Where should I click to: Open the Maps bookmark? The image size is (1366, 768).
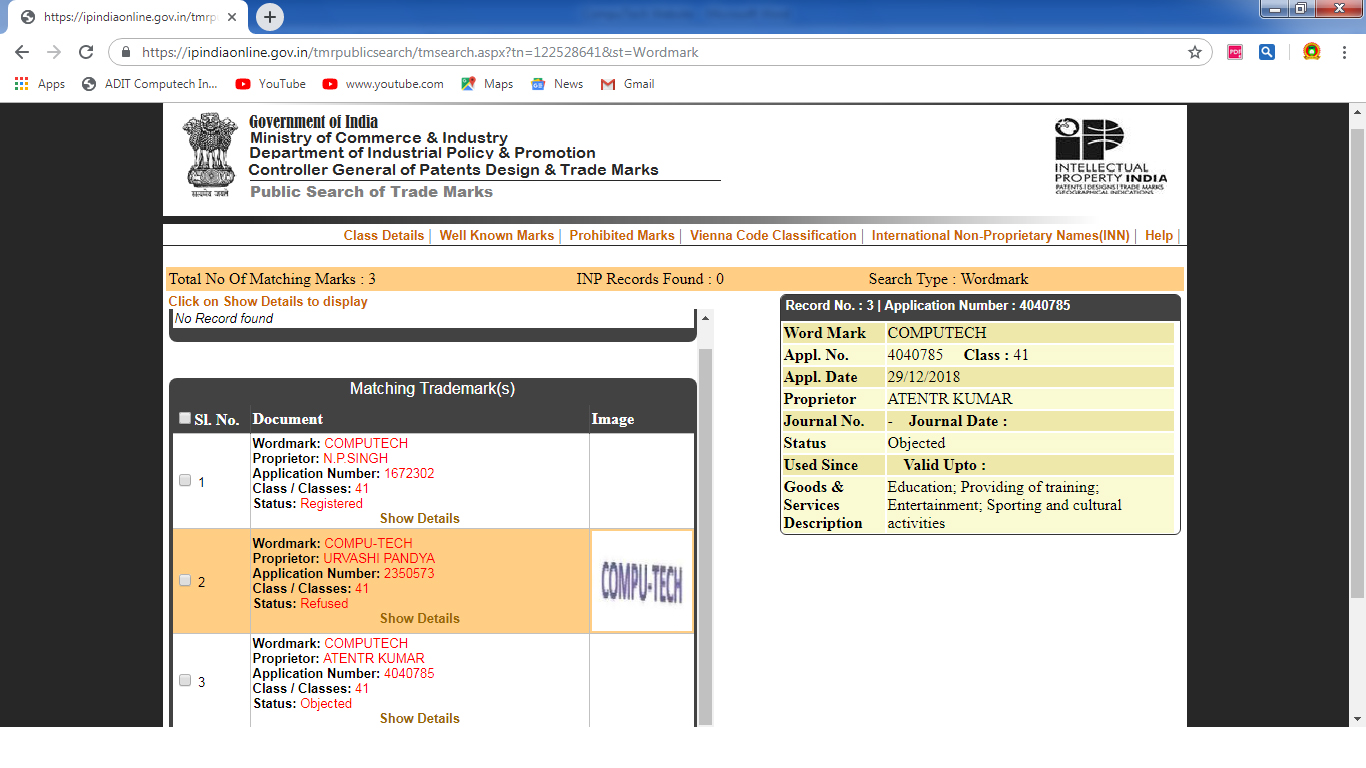point(487,84)
